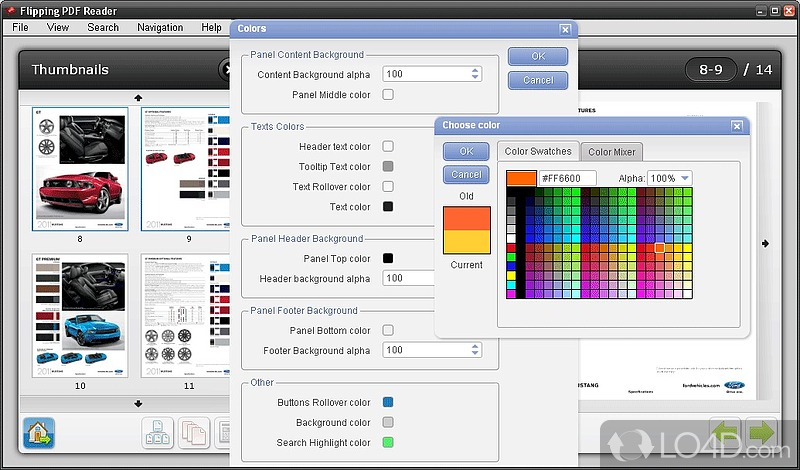Toggle the Panel Middle color box
This screenshot has height=470, width=800.
point(388,94)
